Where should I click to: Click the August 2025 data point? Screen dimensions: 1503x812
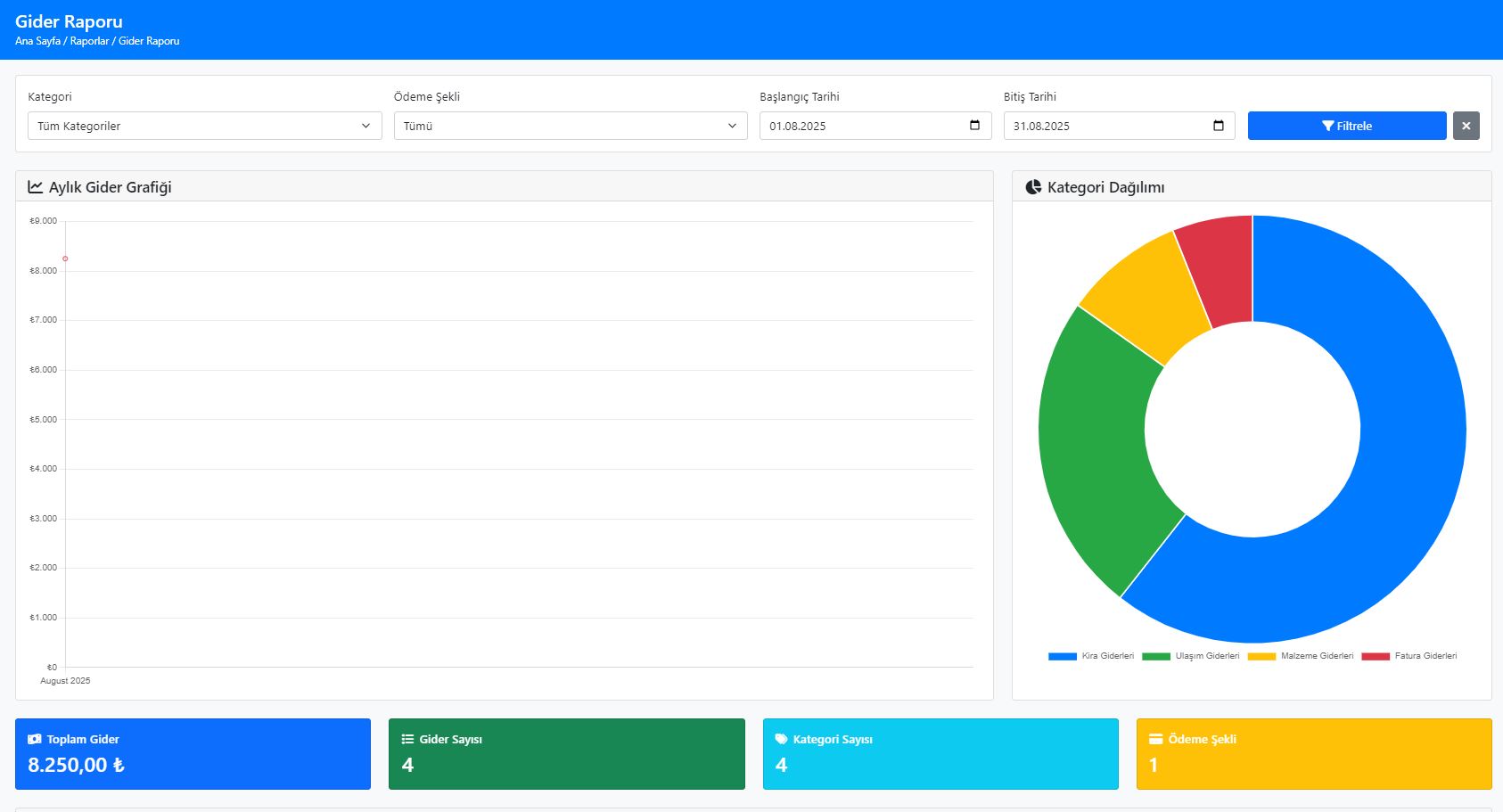(65, 258)
